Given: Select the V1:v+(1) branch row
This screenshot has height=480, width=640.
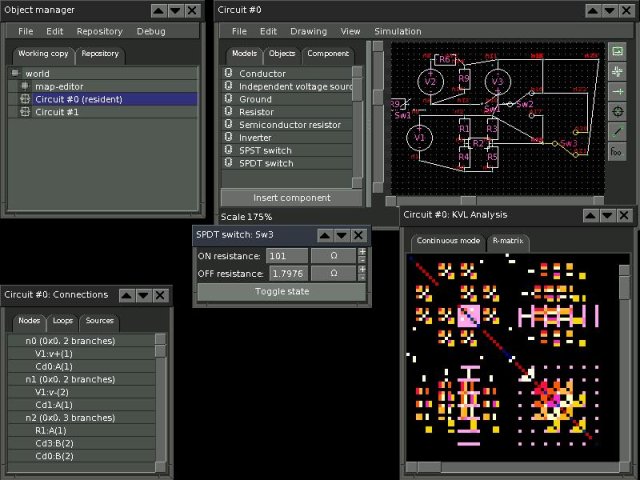Looking at the screenshot, I should pos(82,353).
